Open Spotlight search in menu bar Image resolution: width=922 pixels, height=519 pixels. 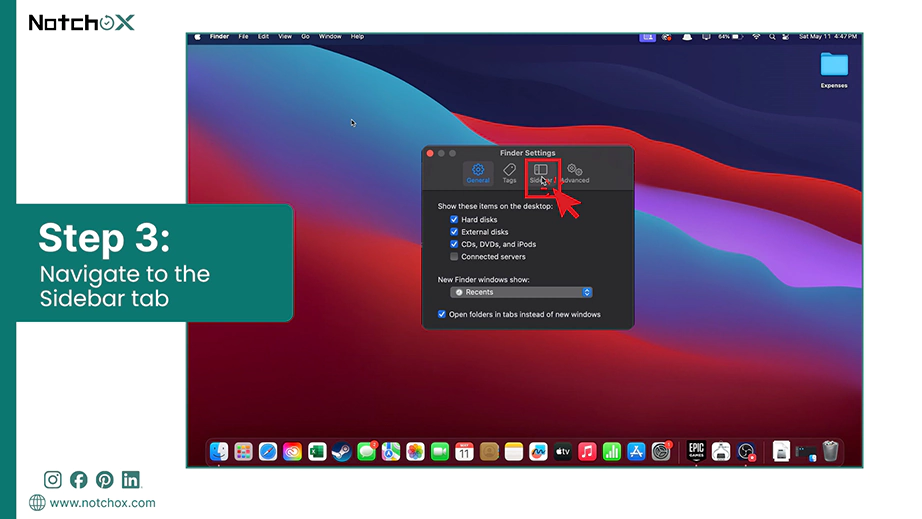coord(771,36)
